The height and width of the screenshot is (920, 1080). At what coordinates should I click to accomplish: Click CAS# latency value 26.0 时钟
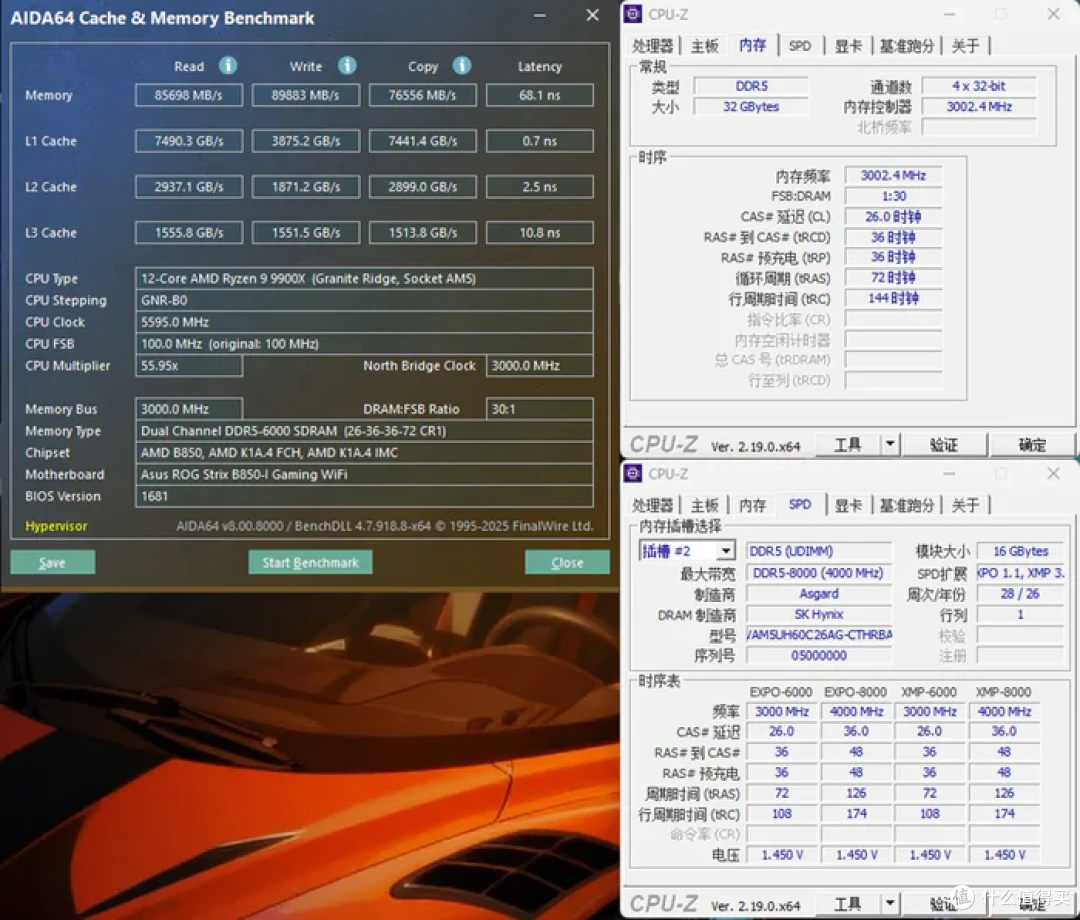click(x=893, y=217)
